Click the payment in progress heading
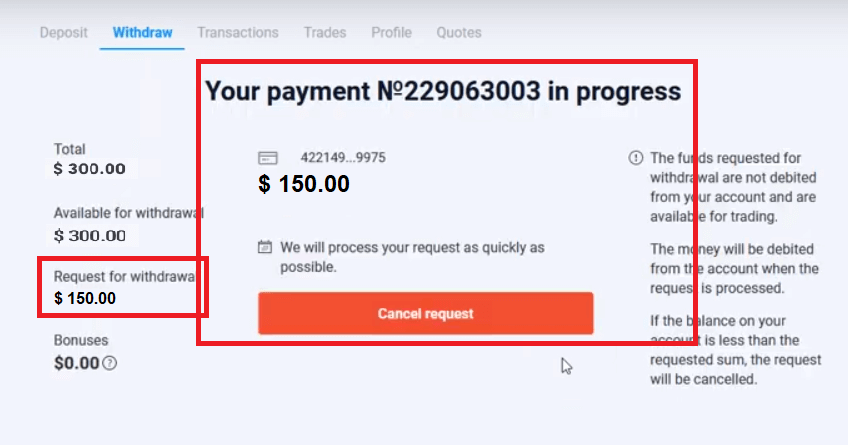The width and height of the screenshot is (848, 445). pos(443,92)
